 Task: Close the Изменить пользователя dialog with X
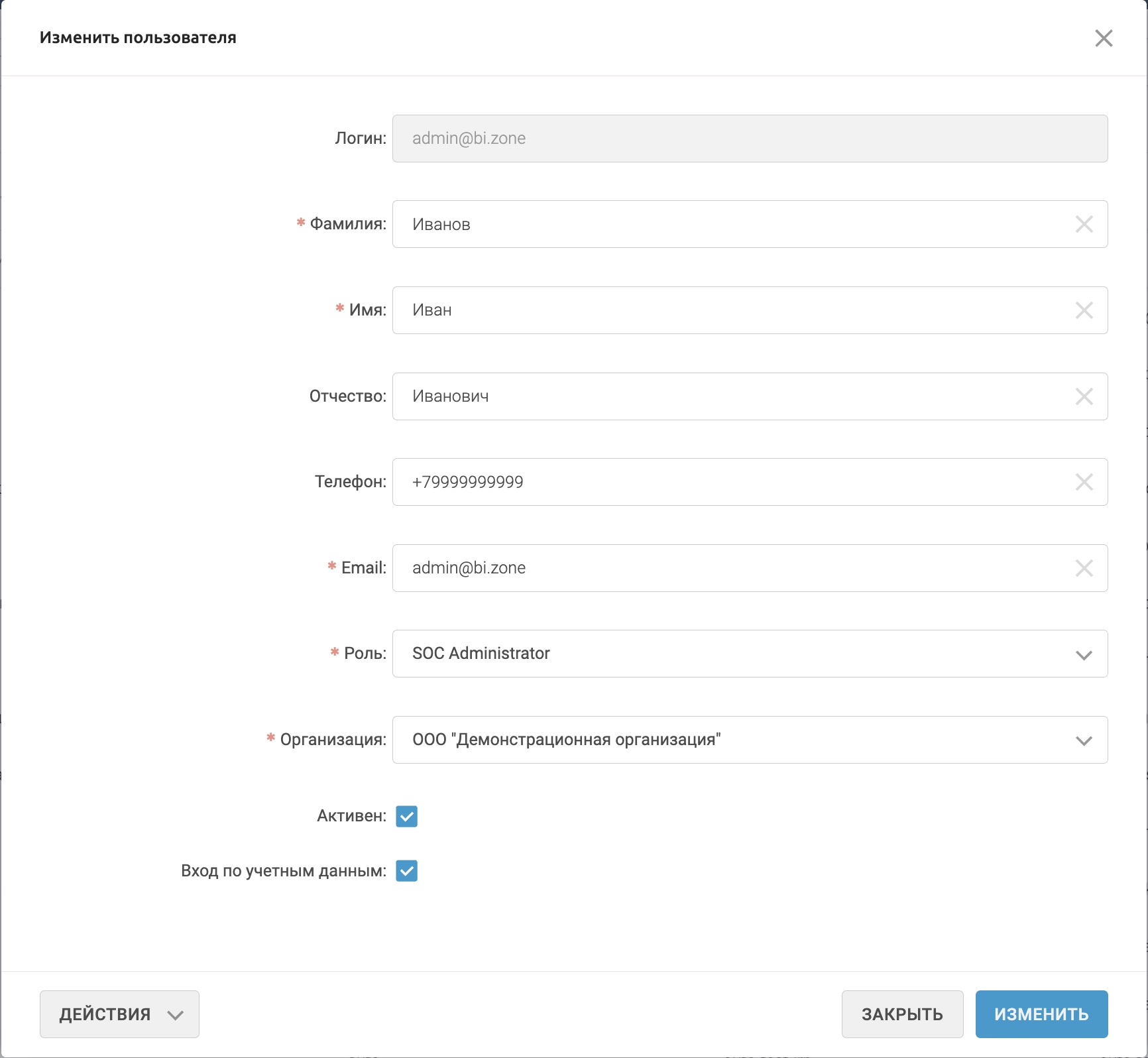(x=1104, y=38)
